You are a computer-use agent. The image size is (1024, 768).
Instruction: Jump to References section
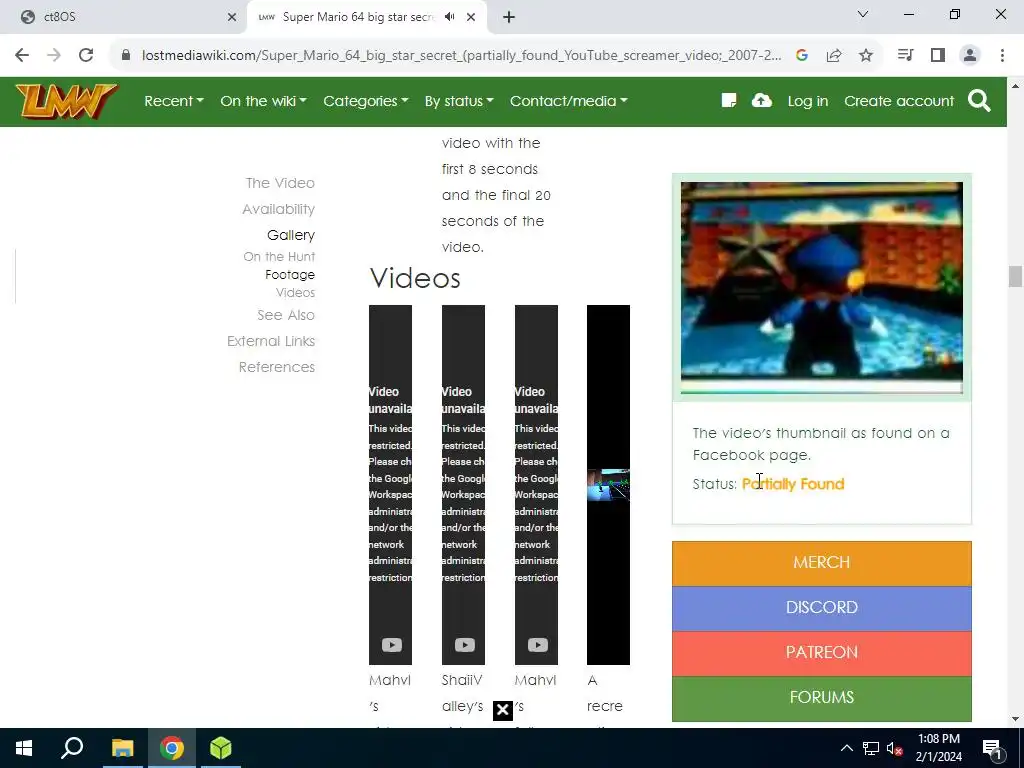276,367
